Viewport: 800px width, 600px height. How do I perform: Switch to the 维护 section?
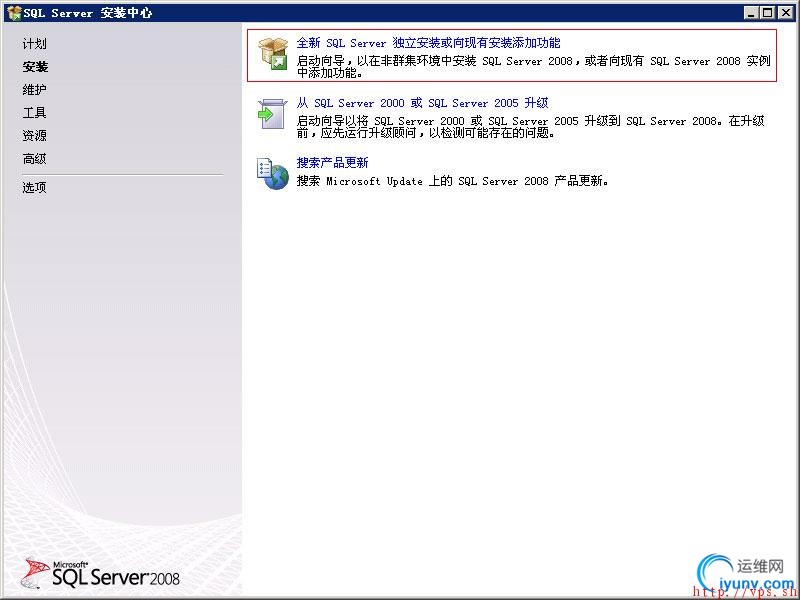coord(35,90)
